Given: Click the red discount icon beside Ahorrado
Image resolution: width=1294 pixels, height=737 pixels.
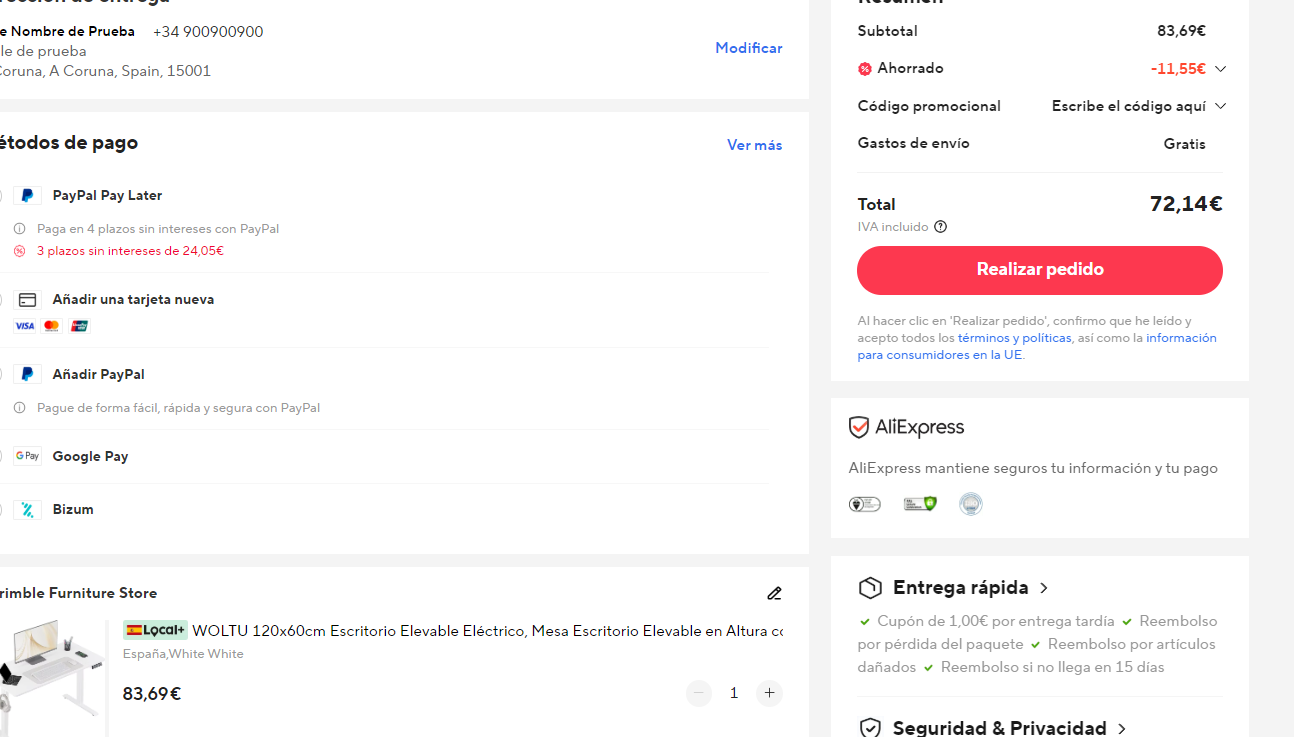Looking at the screenshot, I should (x=865, y=69).
